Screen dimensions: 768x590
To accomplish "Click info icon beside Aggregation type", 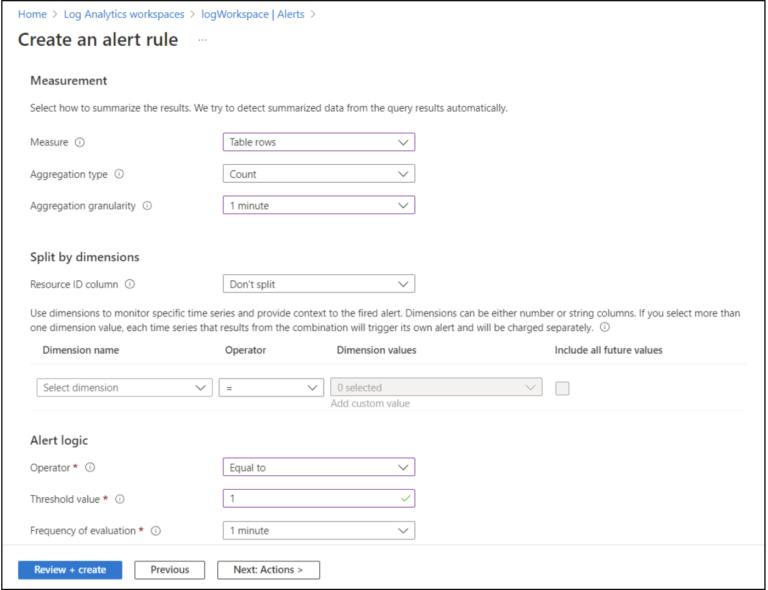I will pos(119,174).
